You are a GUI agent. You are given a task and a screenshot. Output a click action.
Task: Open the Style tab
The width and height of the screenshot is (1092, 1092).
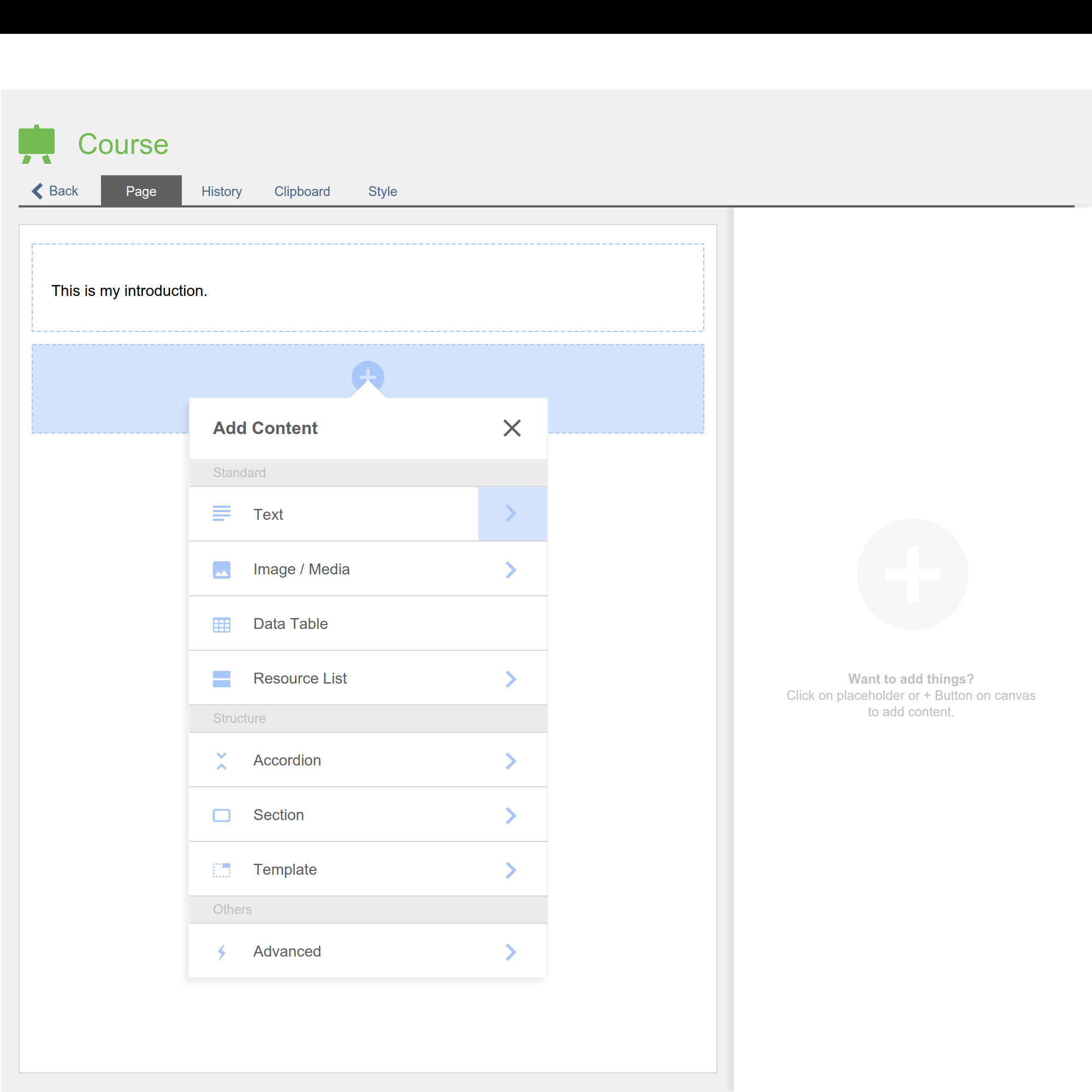(x=383, y=192)
